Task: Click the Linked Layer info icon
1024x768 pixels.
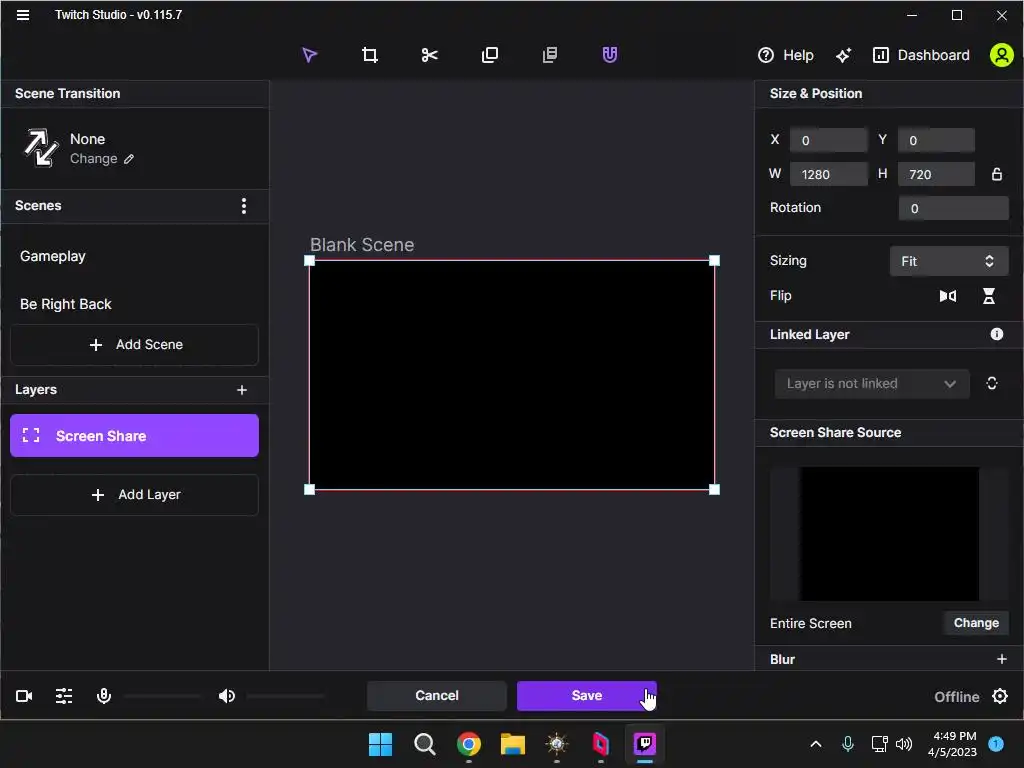Action: coord(997,334)
